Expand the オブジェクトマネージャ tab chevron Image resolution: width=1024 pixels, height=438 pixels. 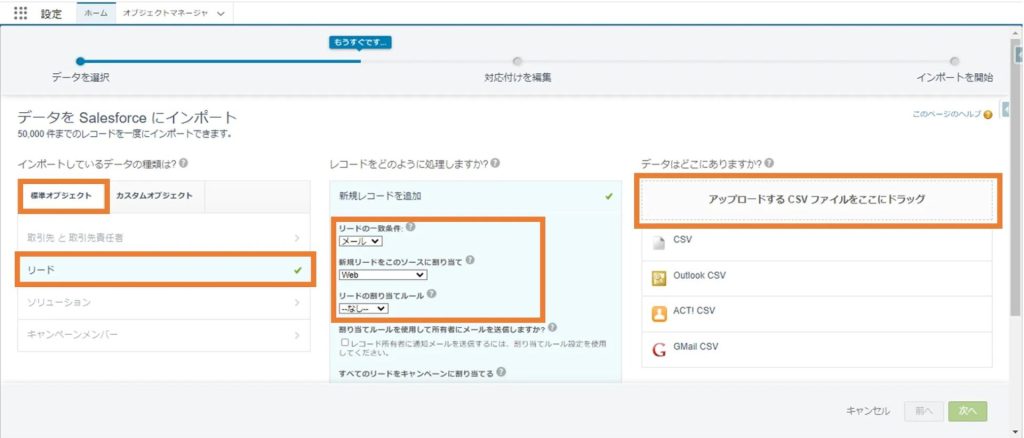(220, 13)
